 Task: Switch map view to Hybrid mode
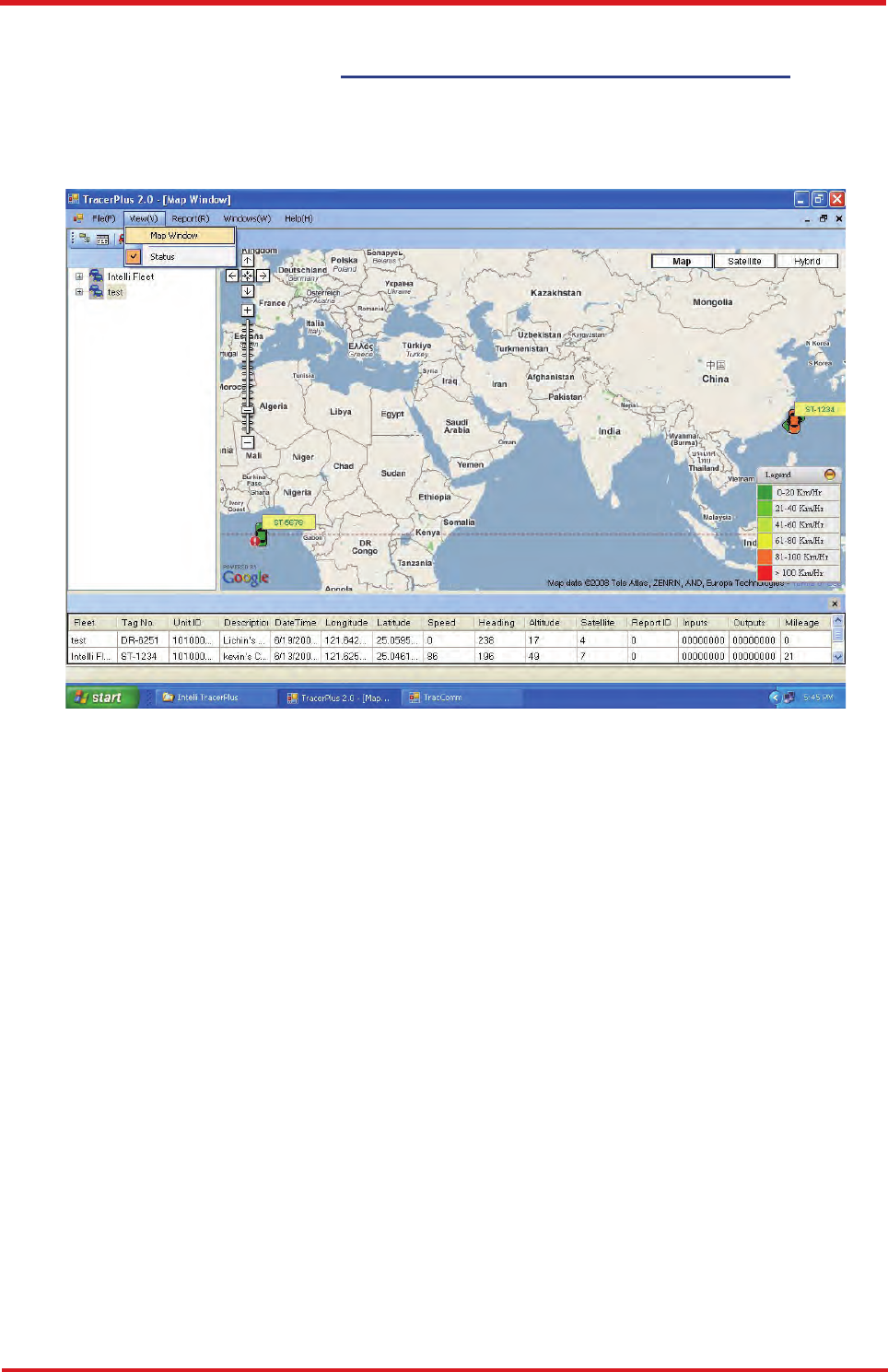coord(807,261)
